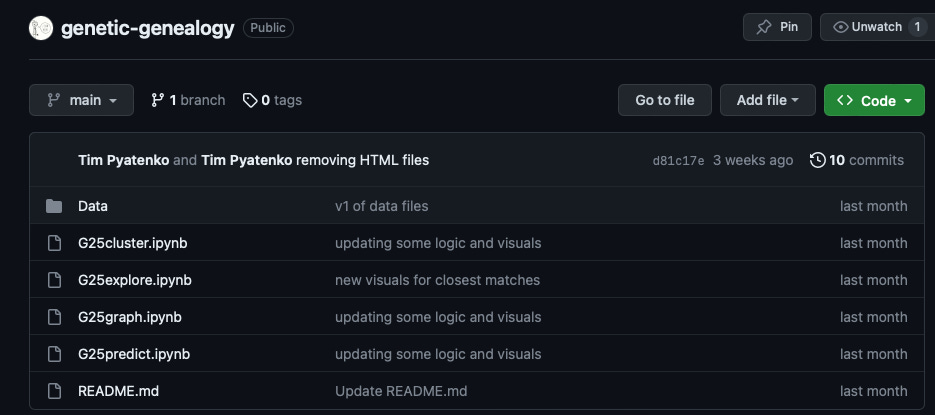
Task: Click the Public visibility badge
Action: [268, 28]
